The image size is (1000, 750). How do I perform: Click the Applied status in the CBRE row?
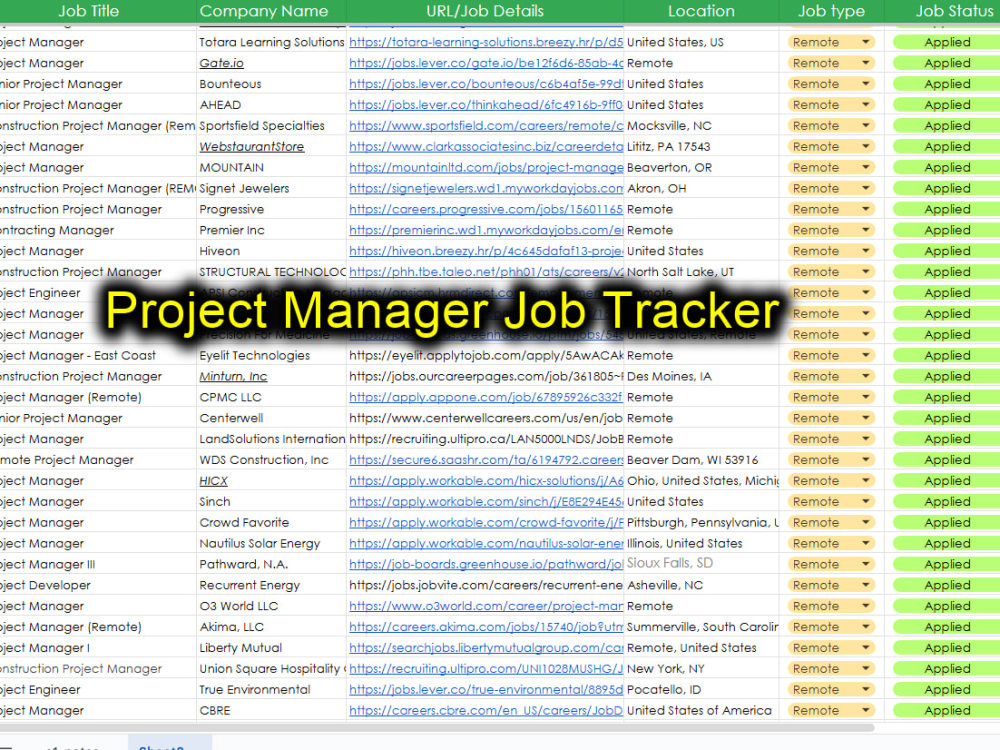tap(947, 710)
